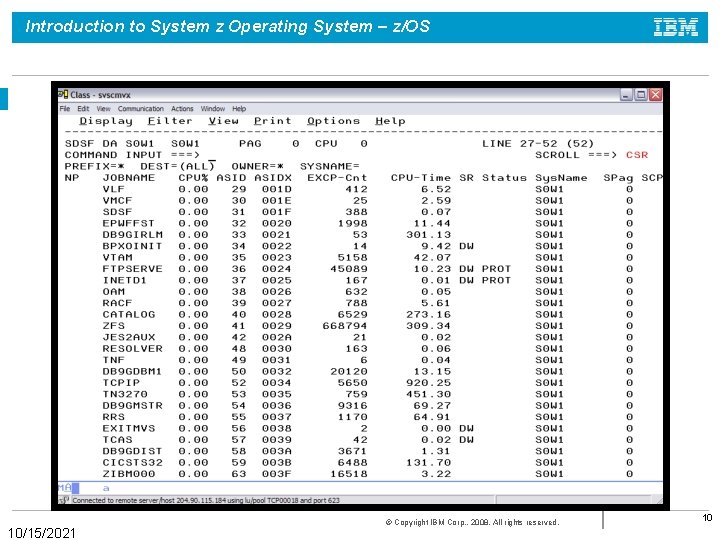The image size is (720, 540).
Task: Click CPU-Time value 920.25 for TCPIP
Action: [428, 383]
